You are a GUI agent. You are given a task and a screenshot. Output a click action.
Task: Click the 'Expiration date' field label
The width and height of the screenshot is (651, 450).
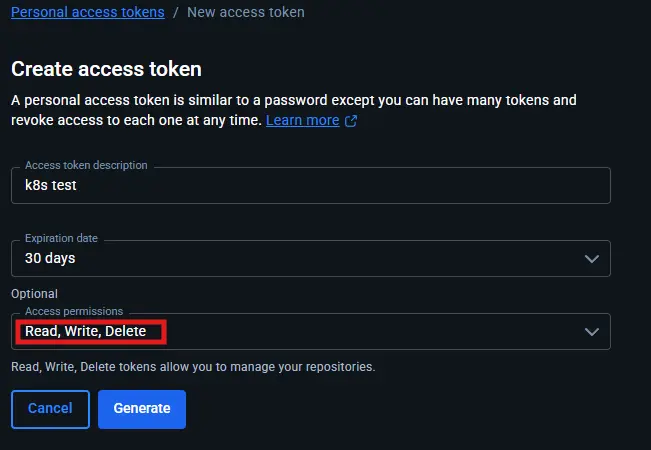(x=62, y=239)
